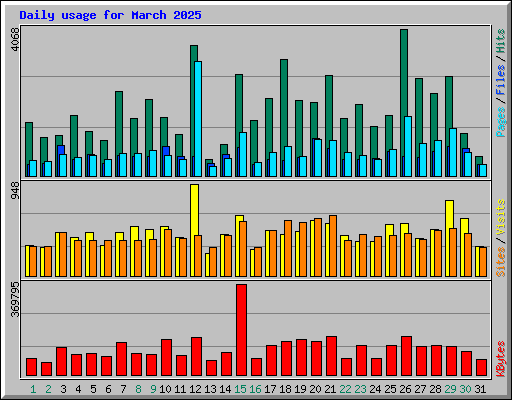Click the yellow Visits legend label
The height and width of the screenshot is (400, 512).
(501, 217)
